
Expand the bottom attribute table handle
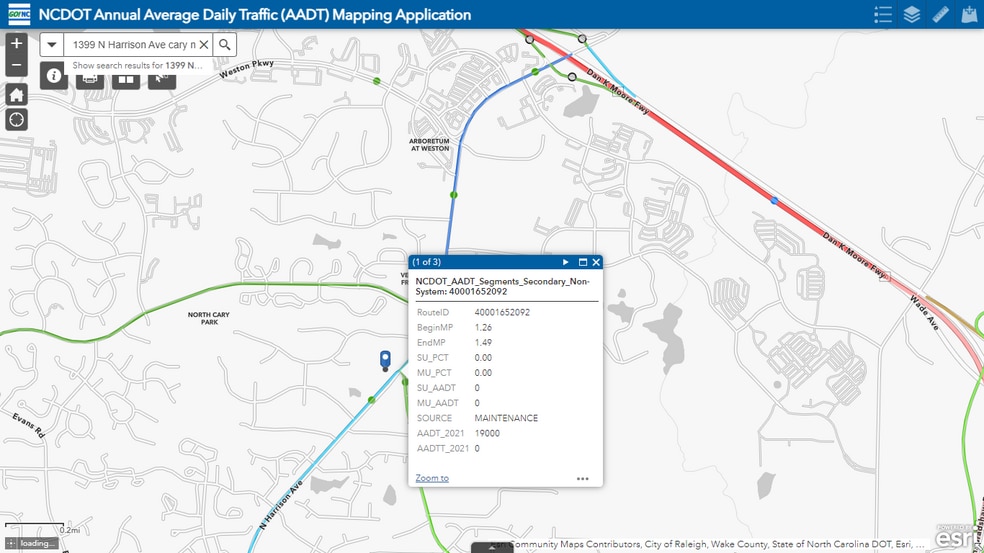[491, 547]
